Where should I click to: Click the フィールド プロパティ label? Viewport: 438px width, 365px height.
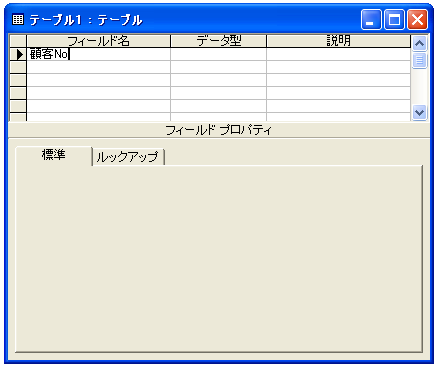click(x=219, y=130)
